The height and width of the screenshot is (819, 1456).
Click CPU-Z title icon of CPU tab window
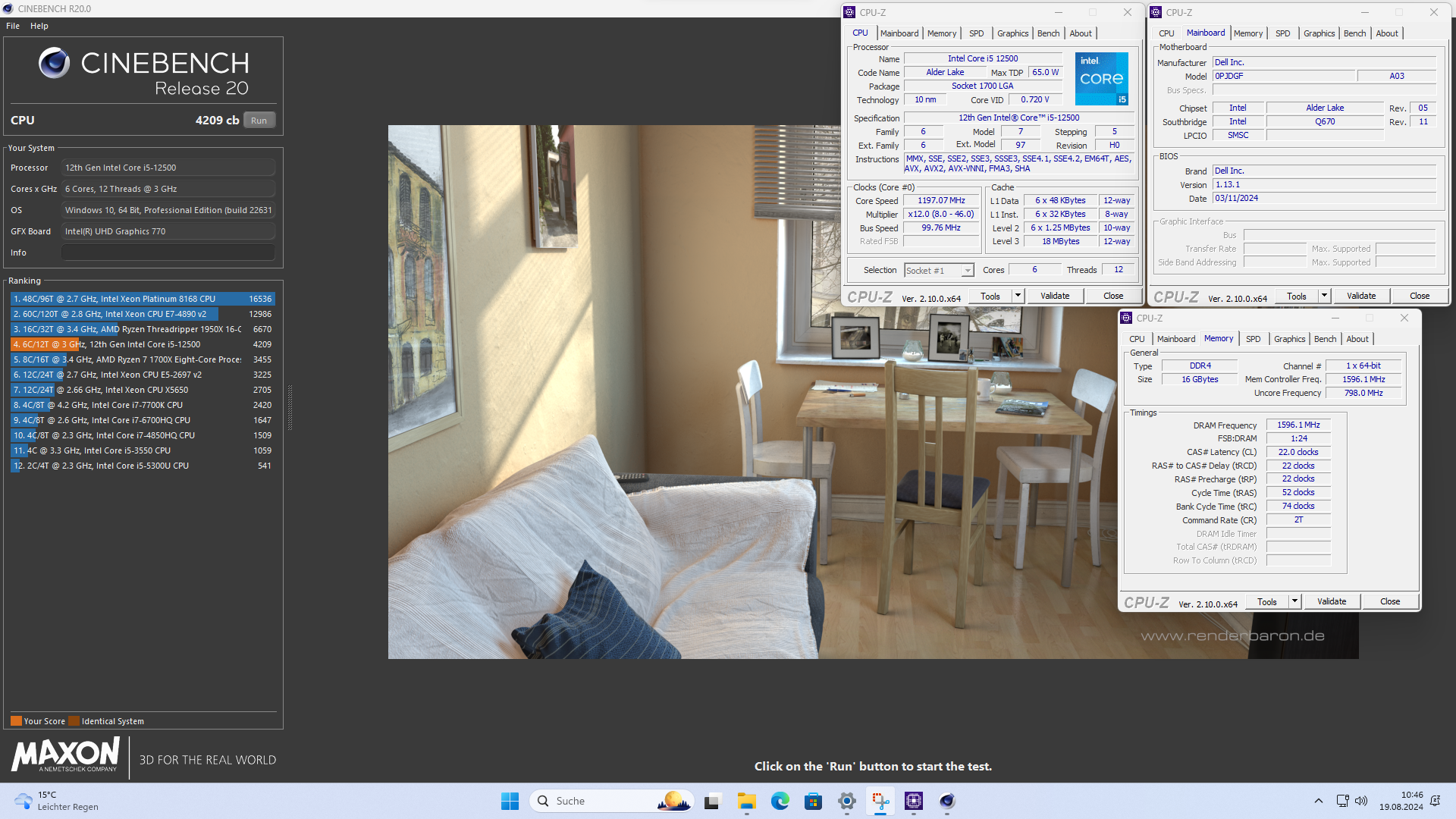point(849,12)
